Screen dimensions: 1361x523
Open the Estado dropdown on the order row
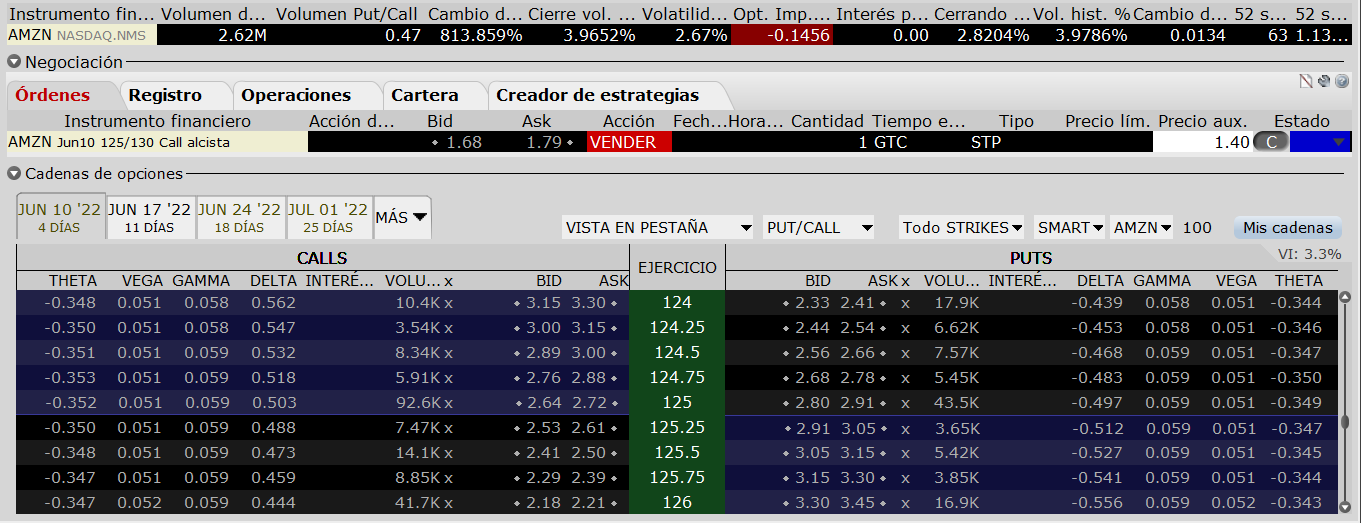[1338, 142]
